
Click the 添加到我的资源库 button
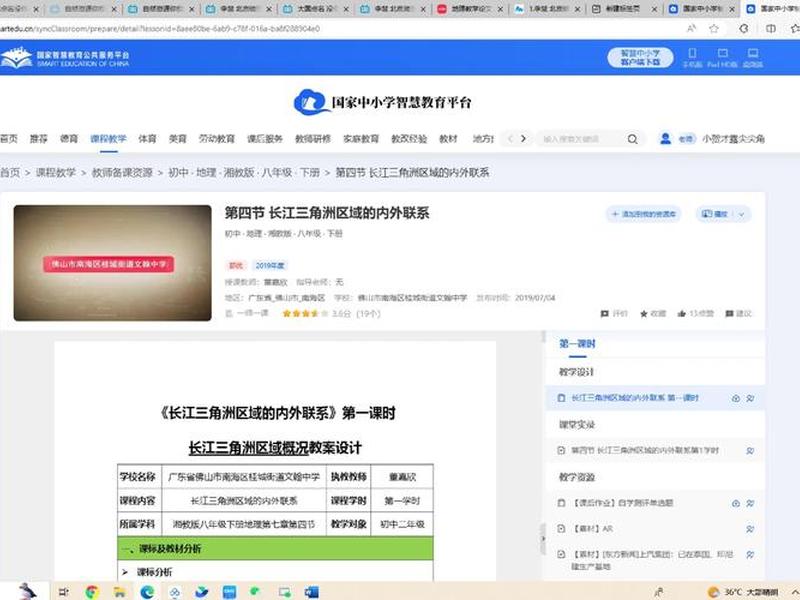click(x=643, y=214)
